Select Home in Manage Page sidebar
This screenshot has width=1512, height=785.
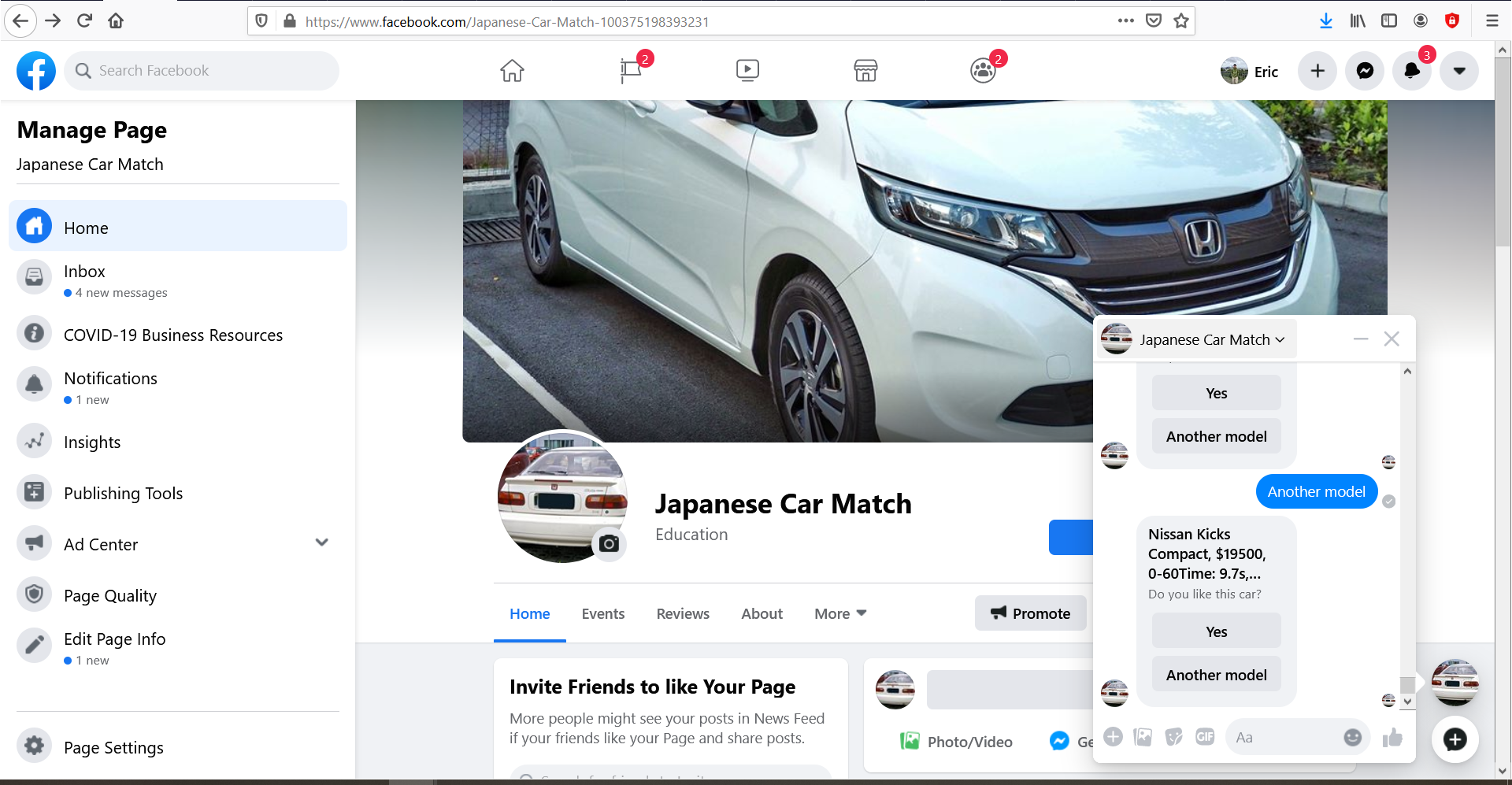[178, 226]
